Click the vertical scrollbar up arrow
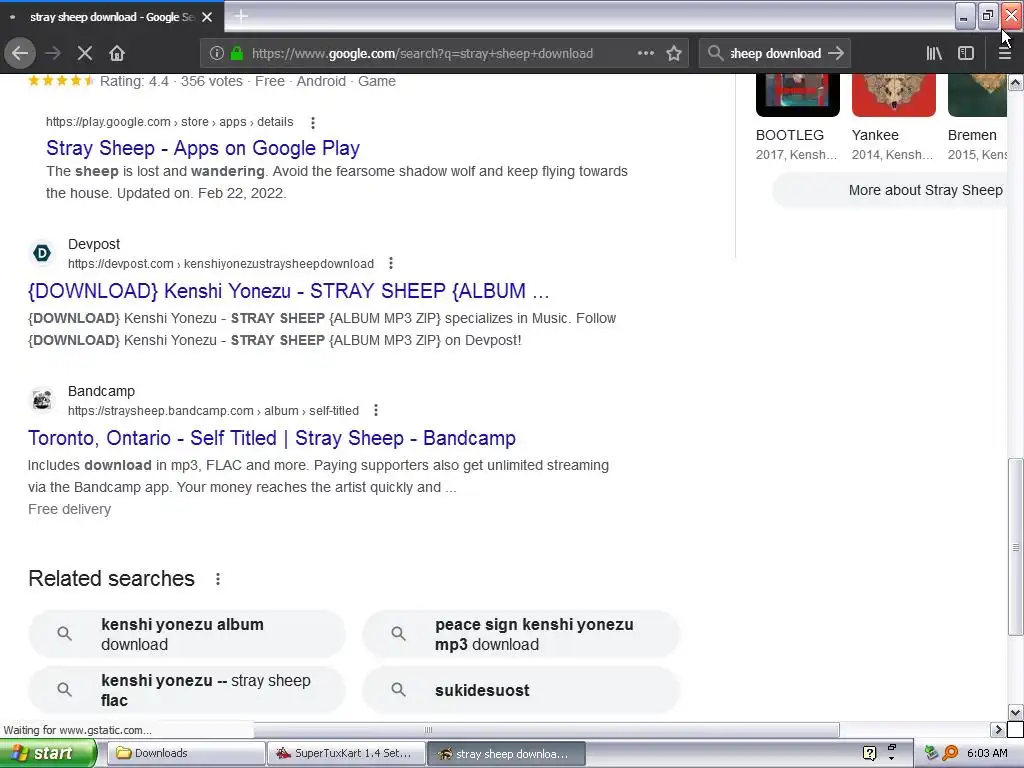This screenshot has height=768, width=1024. pyautogui.click(x=1016, y=82)
